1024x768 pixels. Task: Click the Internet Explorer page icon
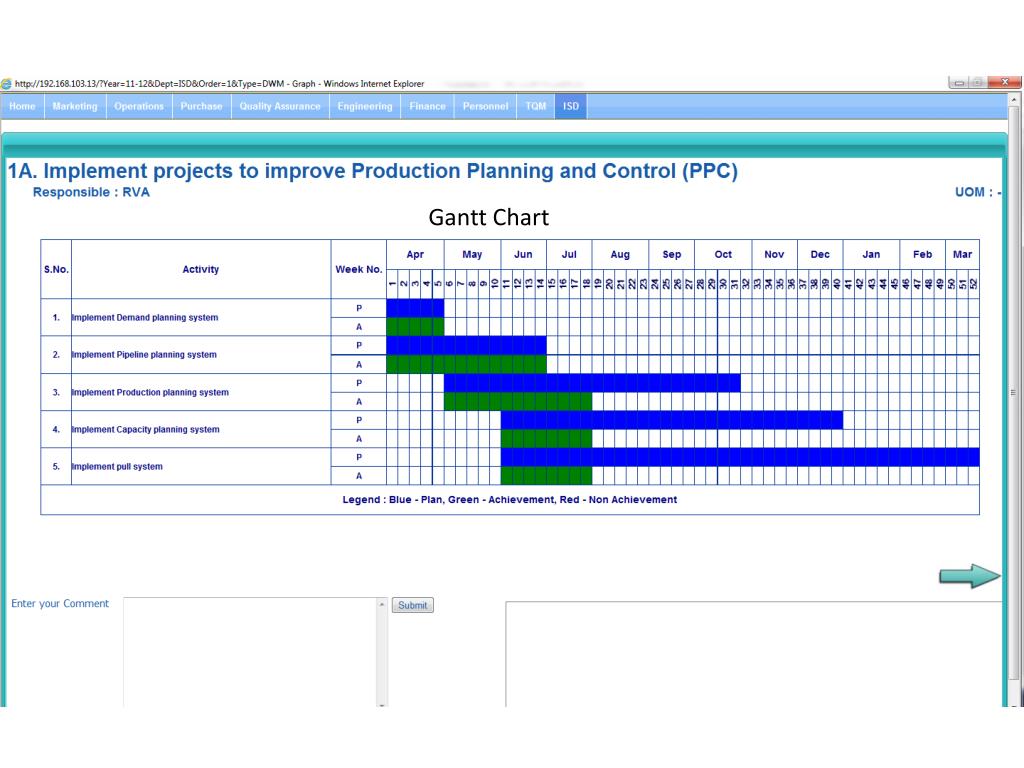coord(7,84)
